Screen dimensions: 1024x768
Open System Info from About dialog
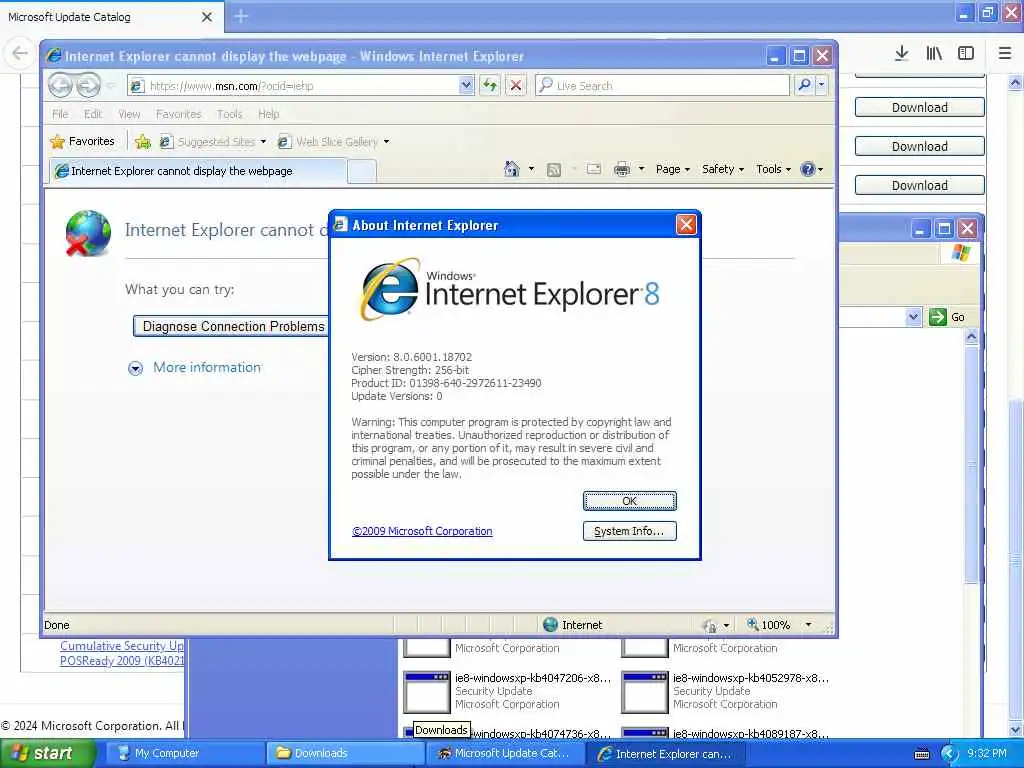coord(629,531)
